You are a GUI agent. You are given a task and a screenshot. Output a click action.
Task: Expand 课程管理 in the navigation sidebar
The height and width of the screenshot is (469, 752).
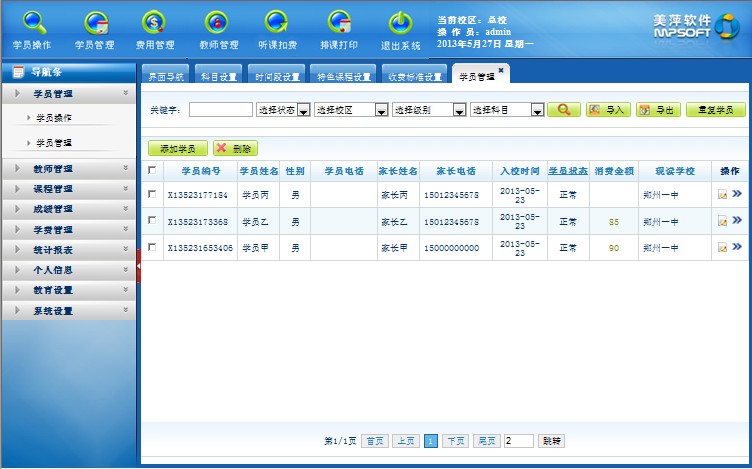pyautogui.click(x=68, y=189)
